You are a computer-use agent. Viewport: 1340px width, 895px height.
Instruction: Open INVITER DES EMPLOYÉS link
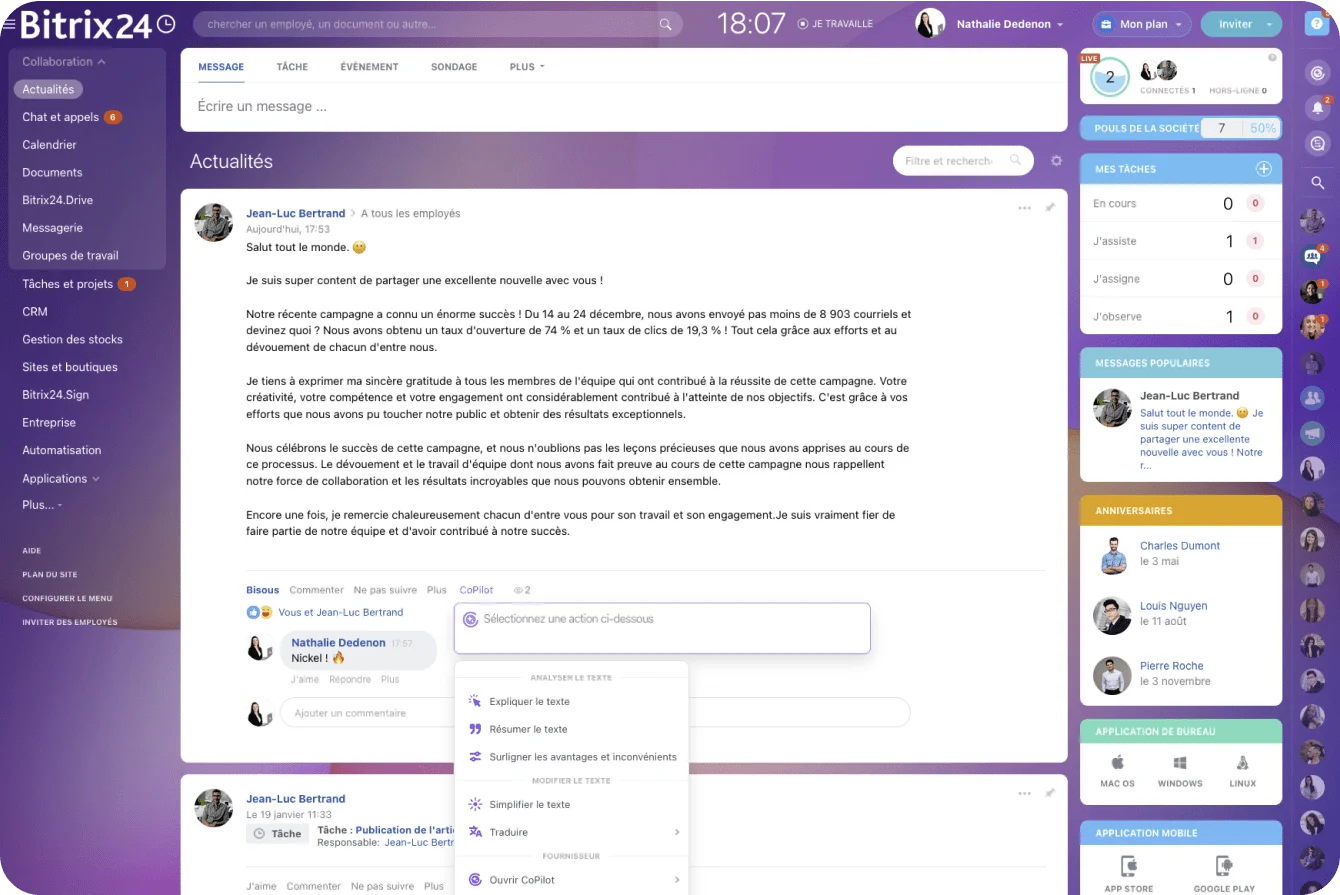click(70, 622)
